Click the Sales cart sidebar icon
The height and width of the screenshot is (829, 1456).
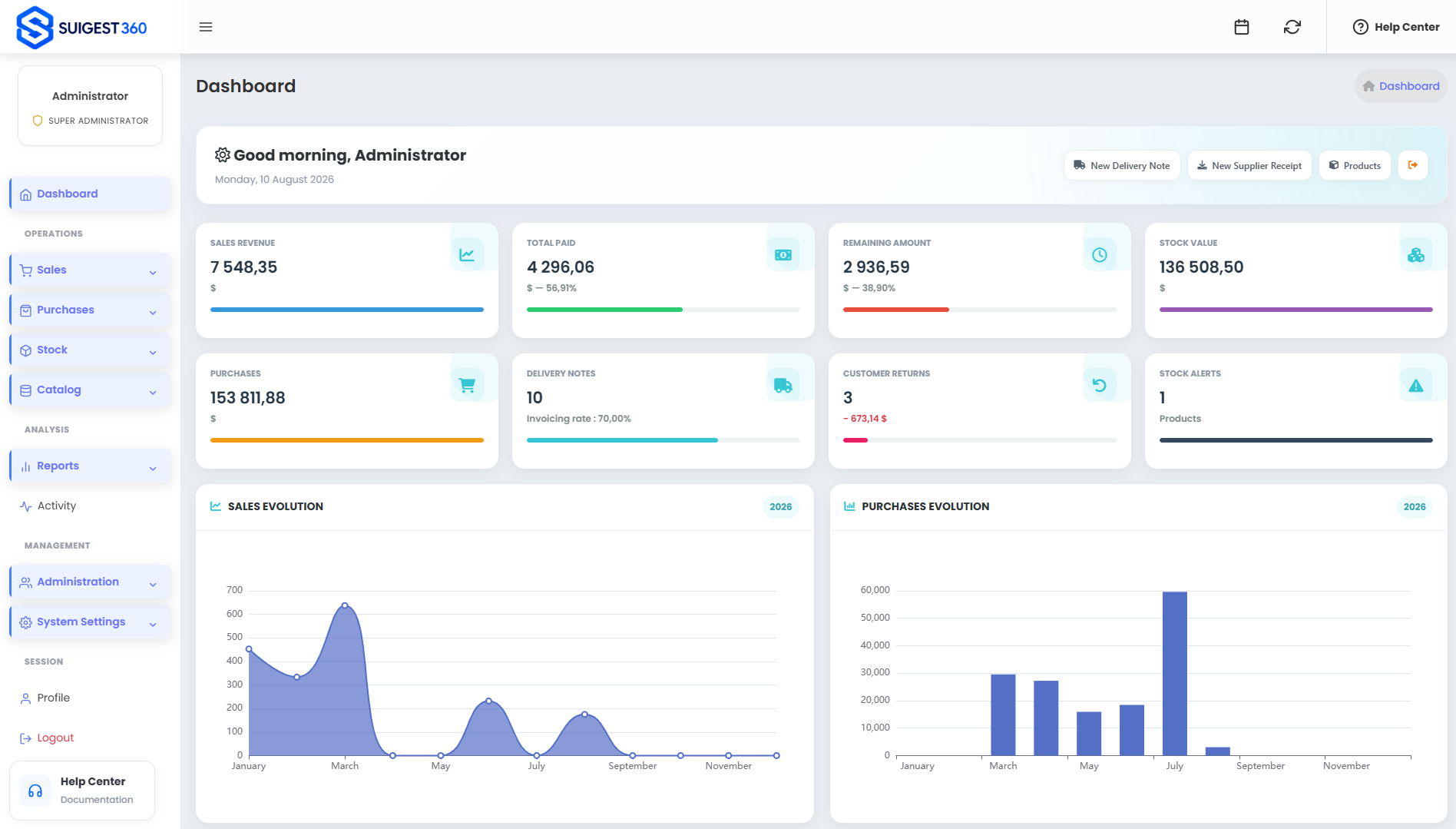(26, 270)
